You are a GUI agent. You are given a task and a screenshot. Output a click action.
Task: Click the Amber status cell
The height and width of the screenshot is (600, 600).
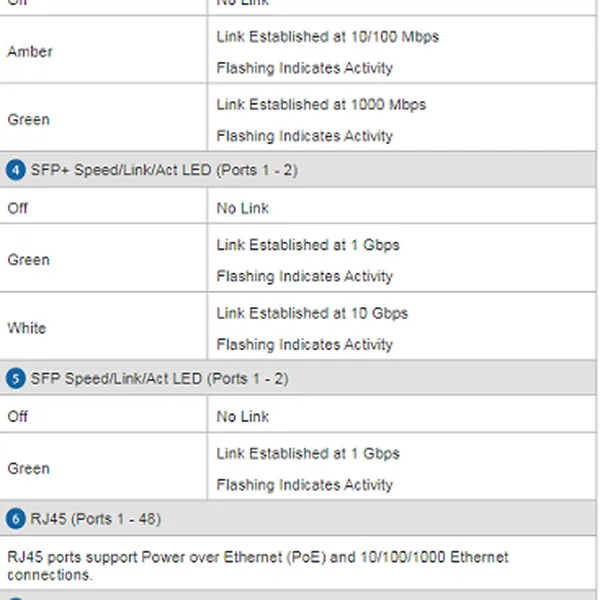pos(30,51)
